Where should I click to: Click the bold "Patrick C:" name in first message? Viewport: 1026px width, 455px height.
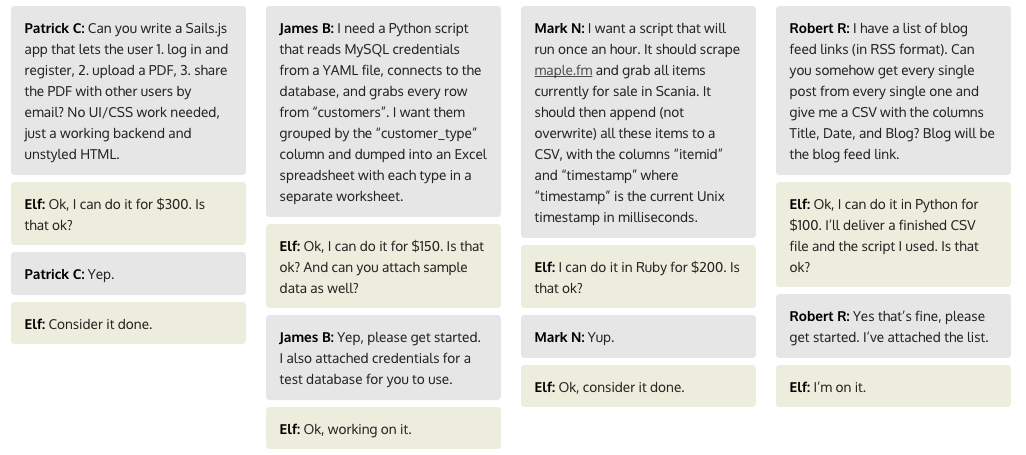(54, 28)
